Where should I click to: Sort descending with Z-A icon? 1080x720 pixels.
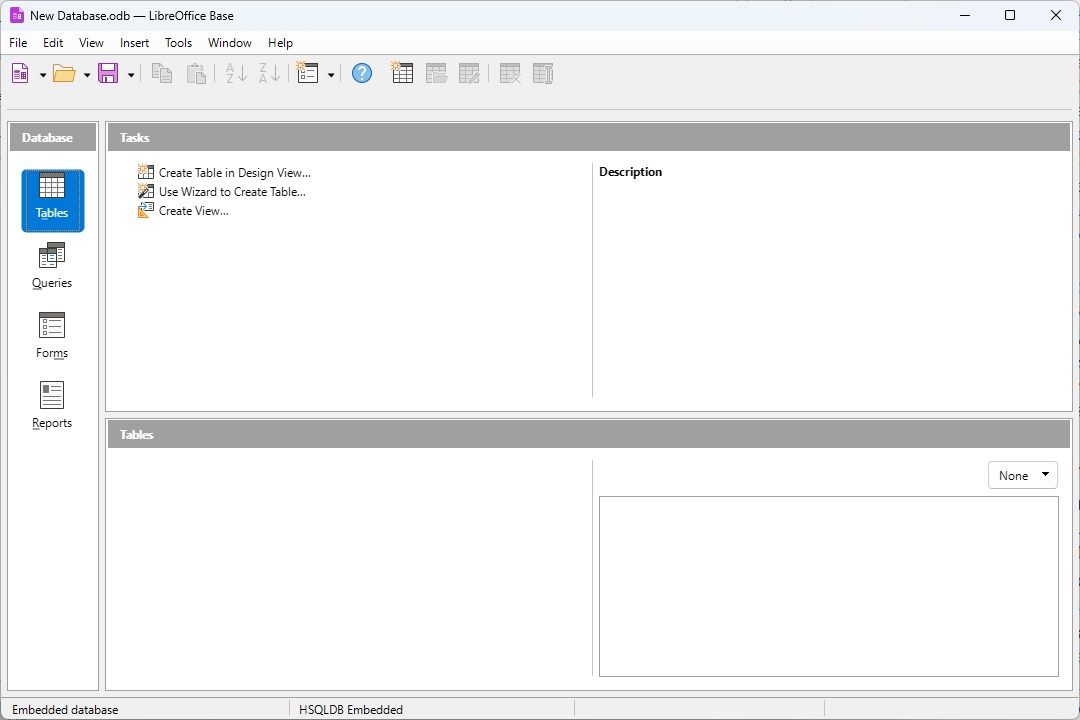click(x=269, y=73)
